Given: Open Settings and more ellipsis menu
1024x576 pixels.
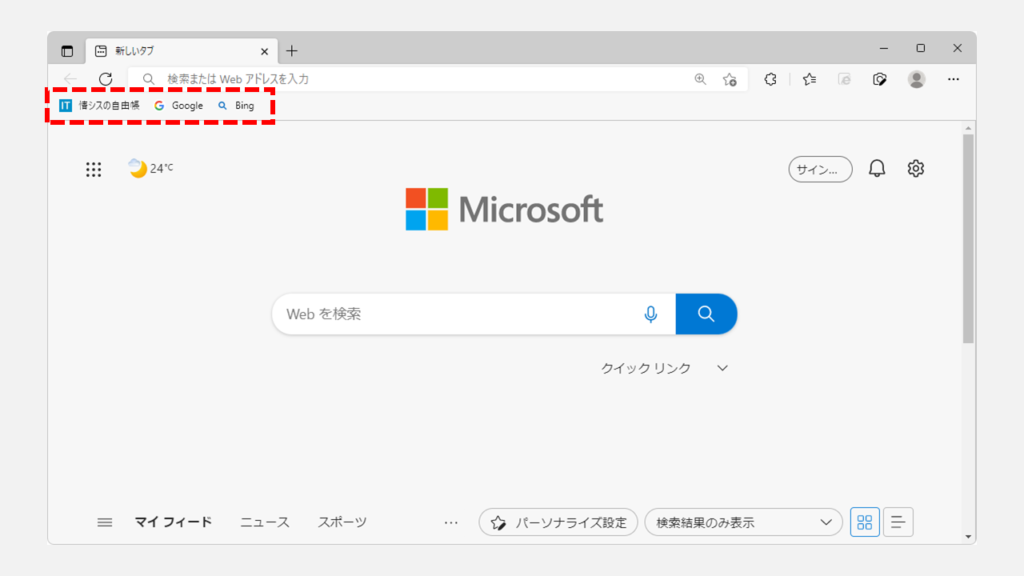Looking at the screenshot, I should (x=953, y=79).
